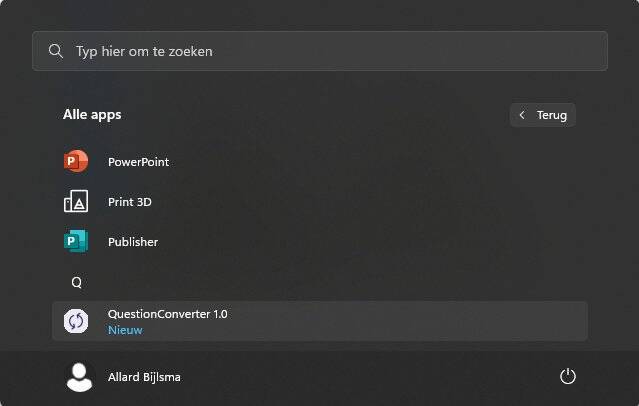Image resolution: width=639 pixels, height=406 pixels.
Task: Click the back chevron beside Terug
Action: coord(522,115)
